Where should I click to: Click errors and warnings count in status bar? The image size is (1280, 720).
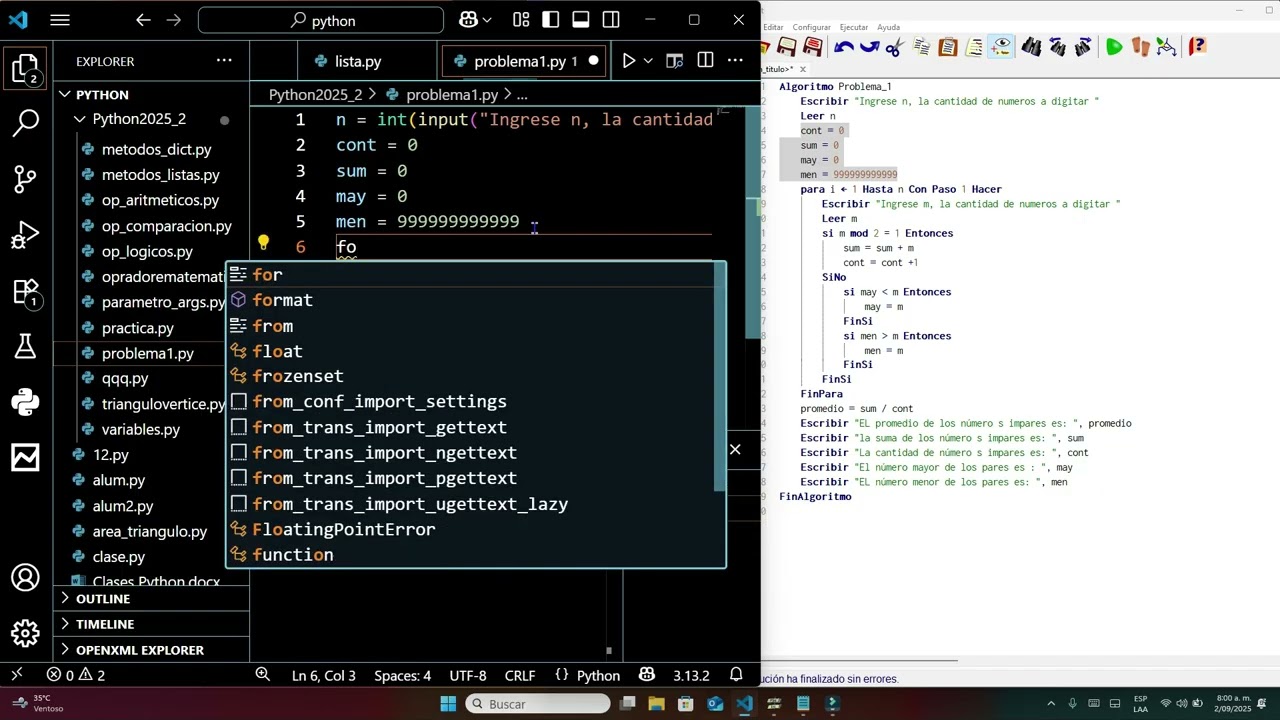click(x=77, y=675)
